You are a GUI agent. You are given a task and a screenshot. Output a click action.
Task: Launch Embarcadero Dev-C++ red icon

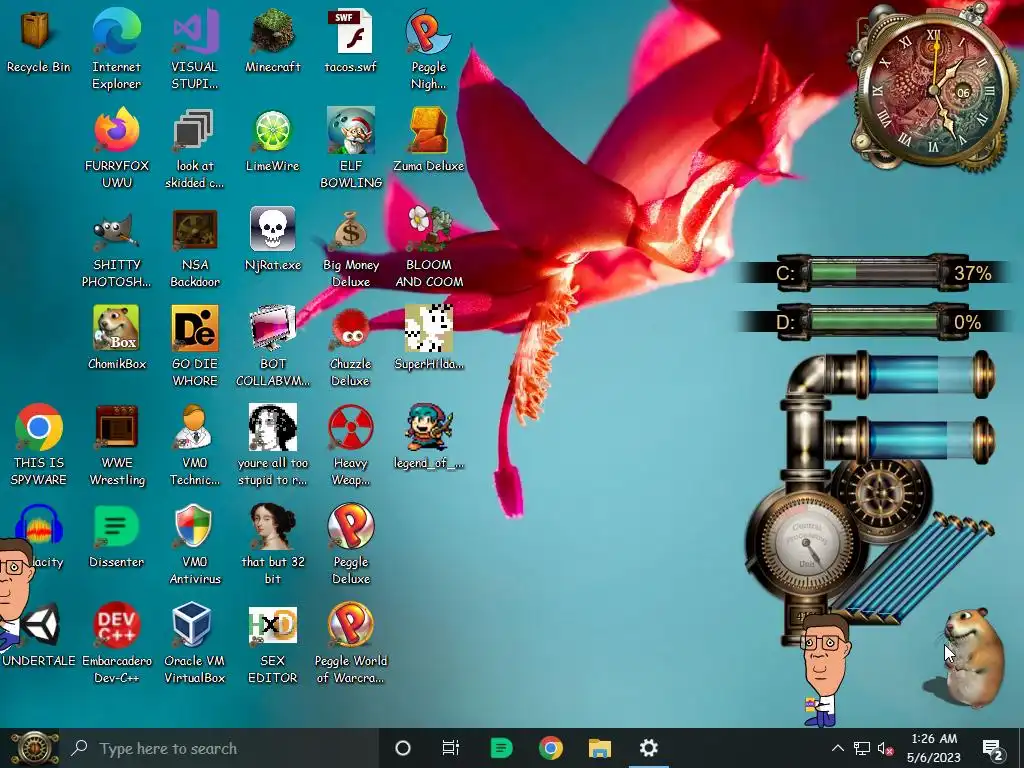tap(116, 625)
